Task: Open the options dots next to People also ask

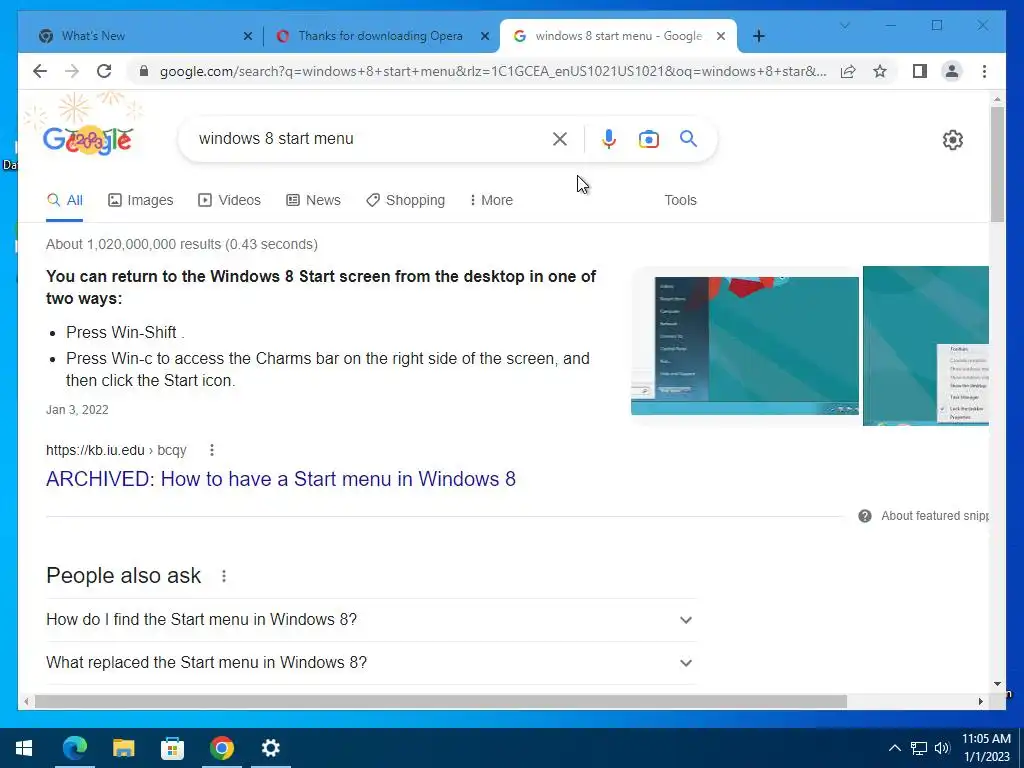Action: pyautogui.click(x=223, y=576)
